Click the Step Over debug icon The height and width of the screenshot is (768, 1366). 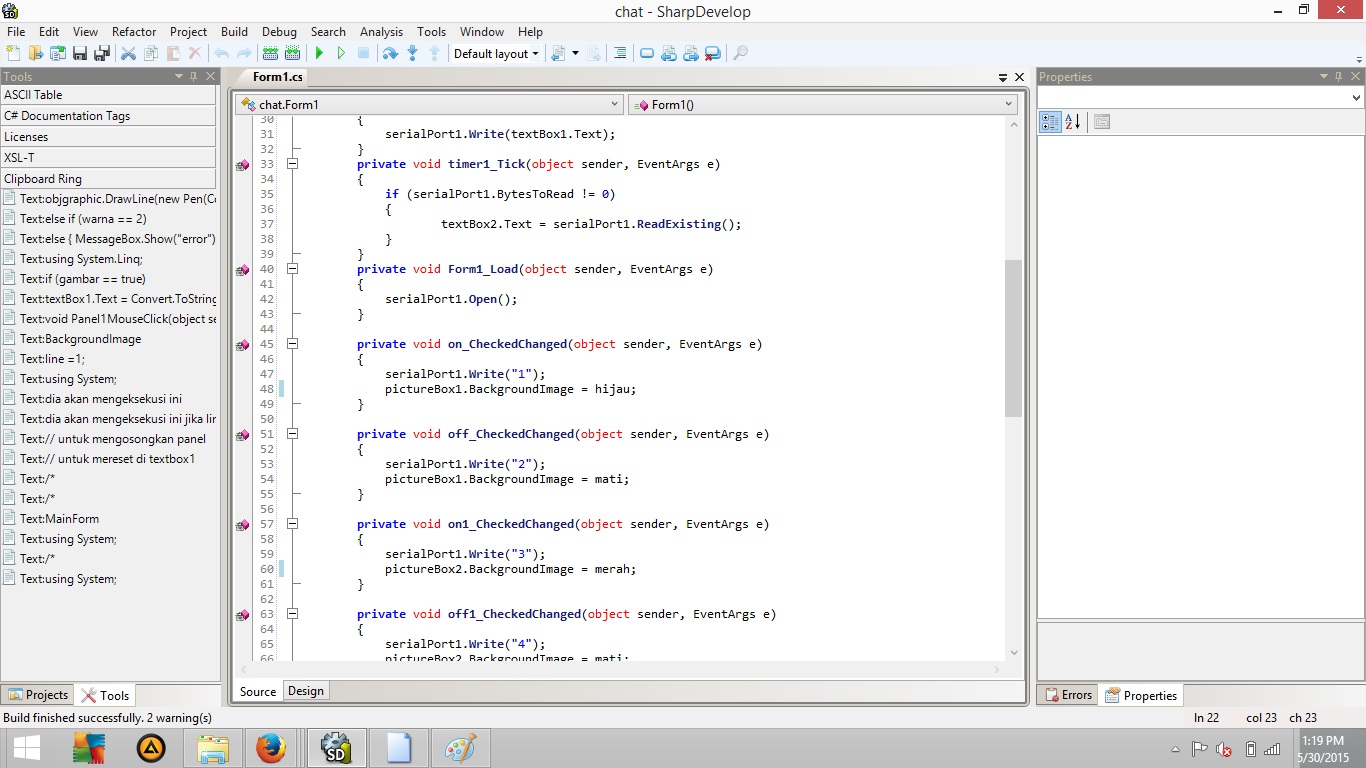pyautogui.click(x=390, y=53)
